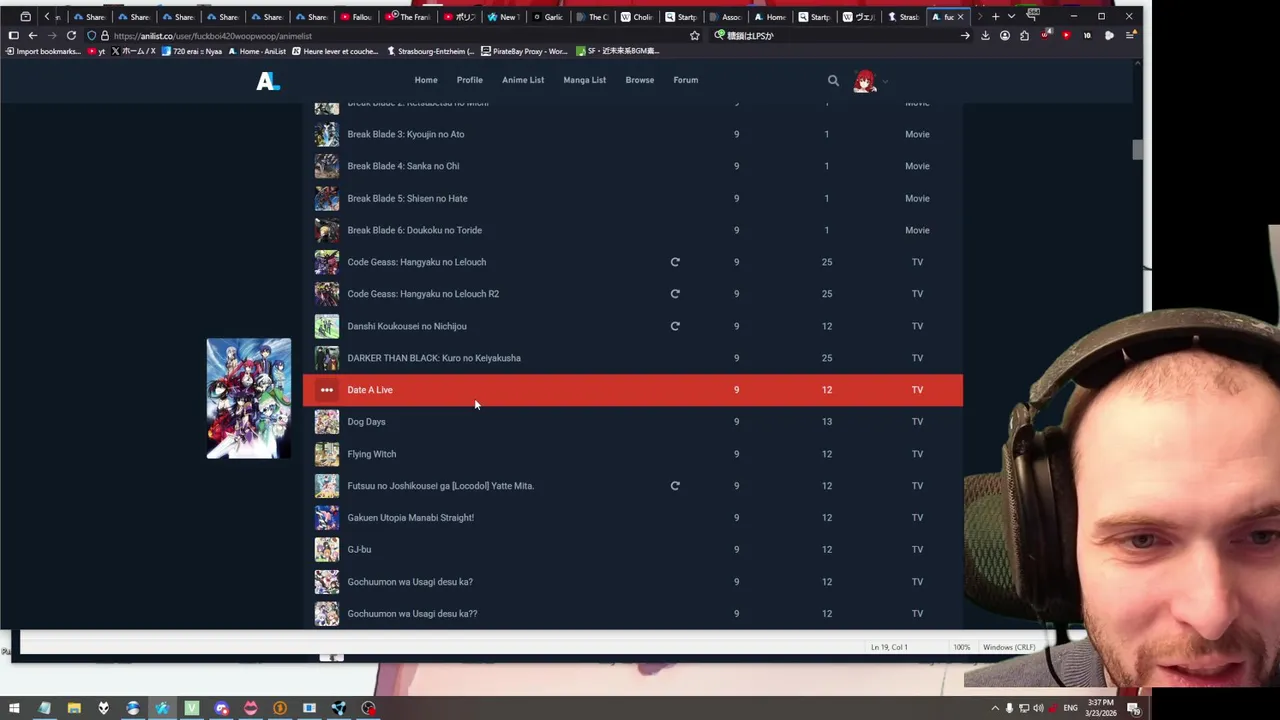Viewport: 1280px width, 720px height.
Task: Switch to the Fallout browser tab
Action: coord(357,17)
